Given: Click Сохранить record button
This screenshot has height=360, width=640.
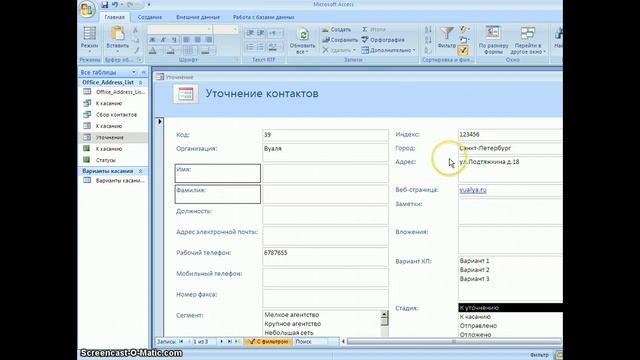Looking at the screenshot, I should [340, 40].
